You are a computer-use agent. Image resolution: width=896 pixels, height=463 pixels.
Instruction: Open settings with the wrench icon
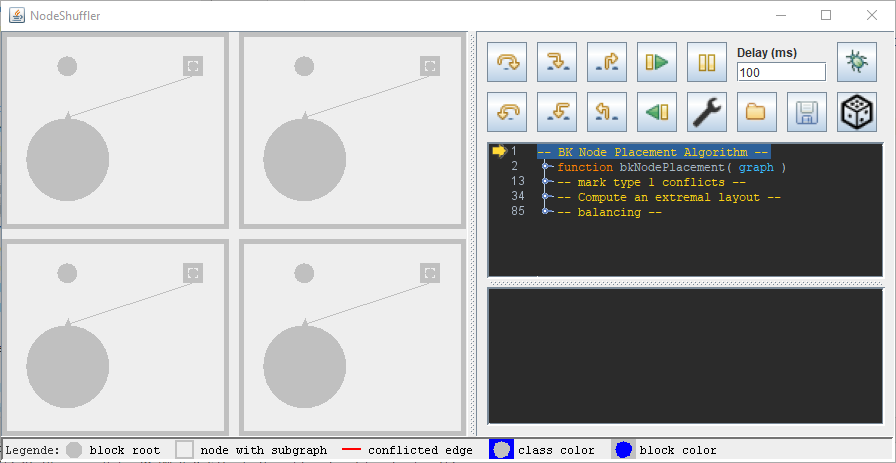coord(707,112)
